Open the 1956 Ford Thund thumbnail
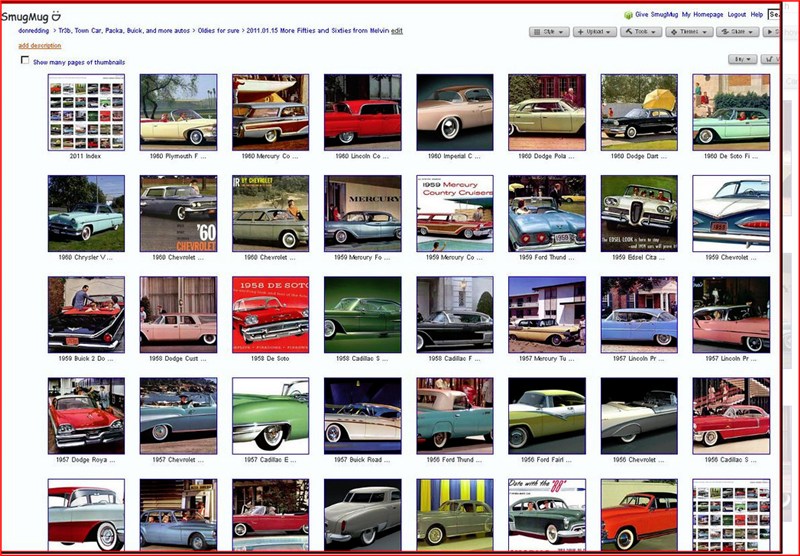Screen dimensions: 800x556 tap(455, 416)
